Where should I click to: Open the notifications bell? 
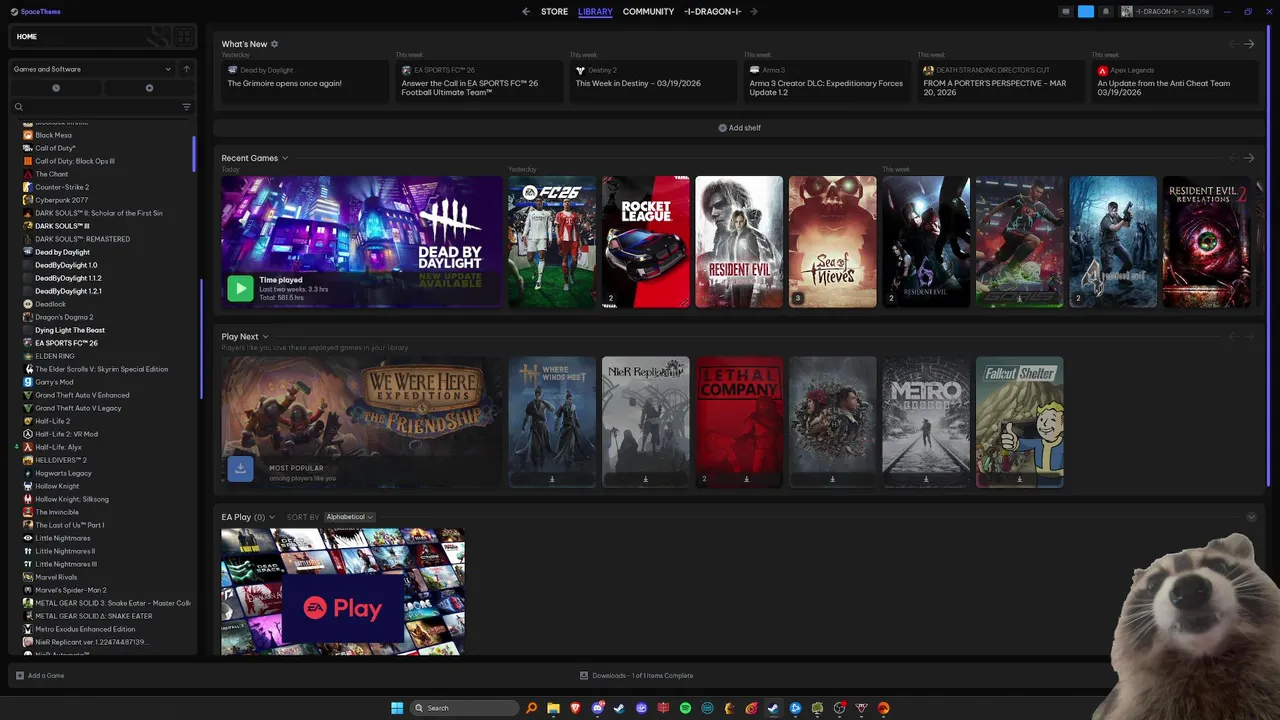[x=1105, y=12]
